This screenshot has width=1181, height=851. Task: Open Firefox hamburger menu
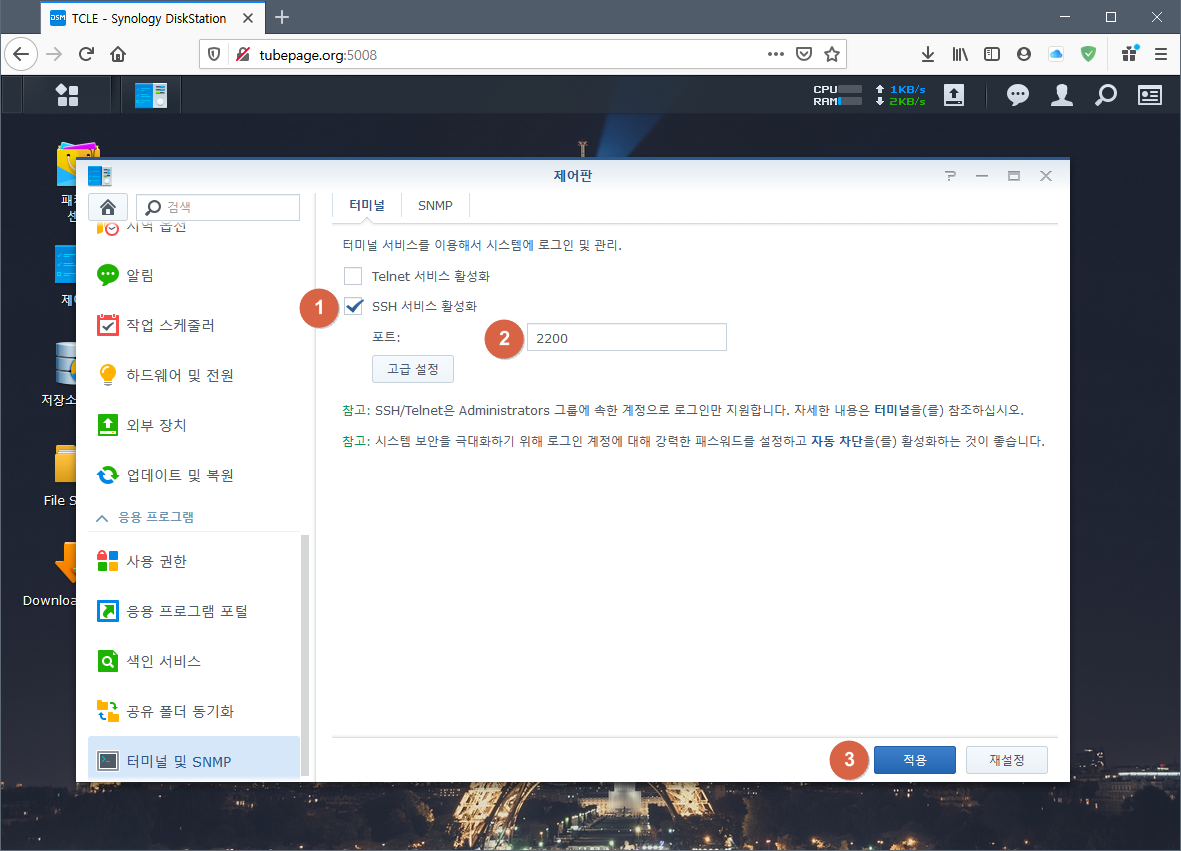[1161, 54]
